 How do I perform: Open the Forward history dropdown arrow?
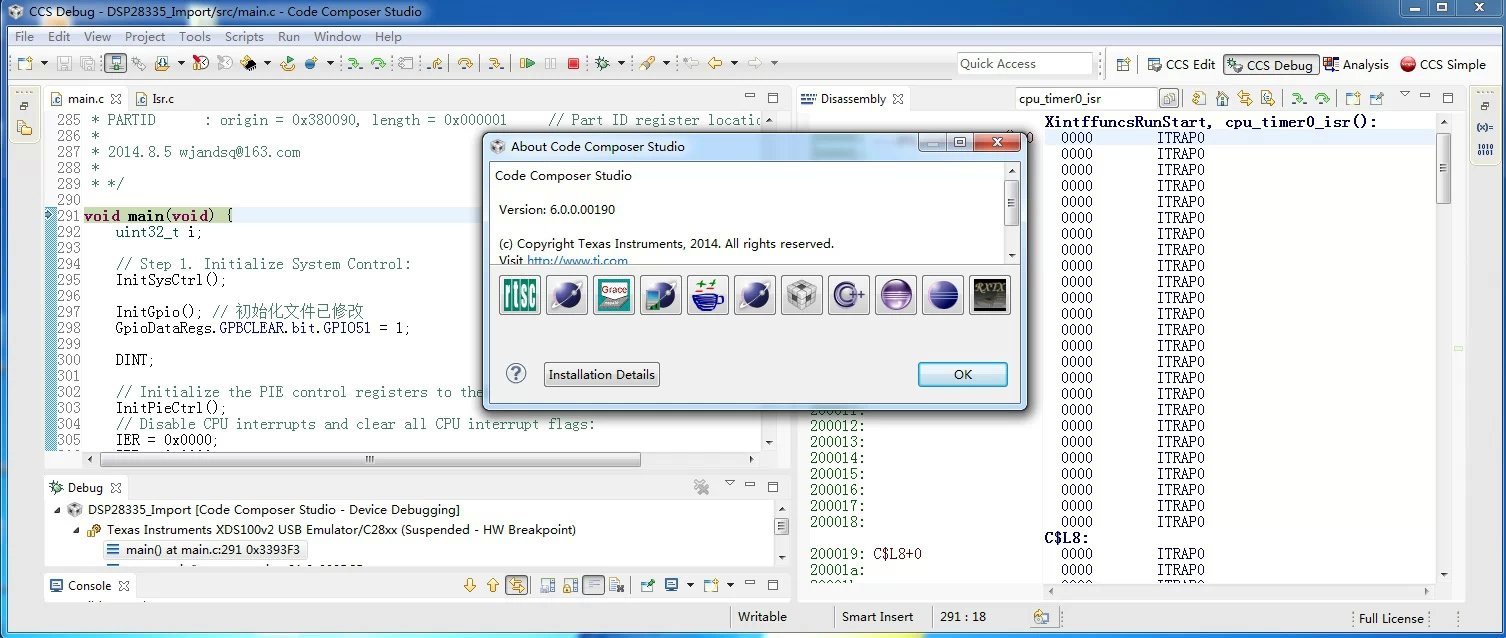774,63
